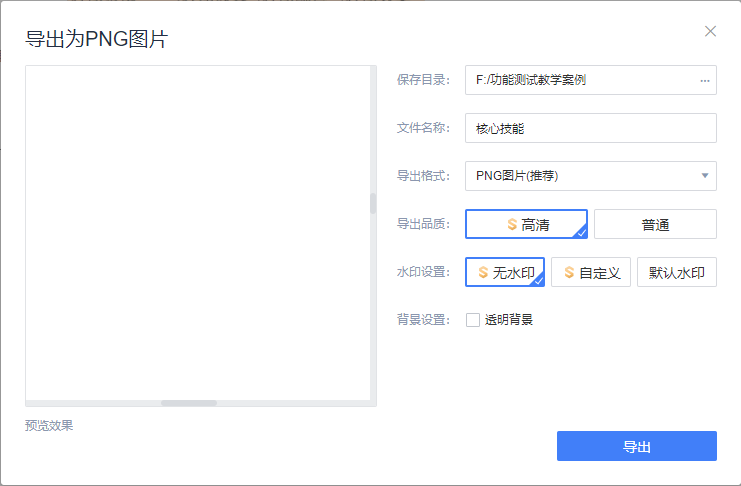Click the gold coin icon beside 自定义

click(x=569, y=272)
